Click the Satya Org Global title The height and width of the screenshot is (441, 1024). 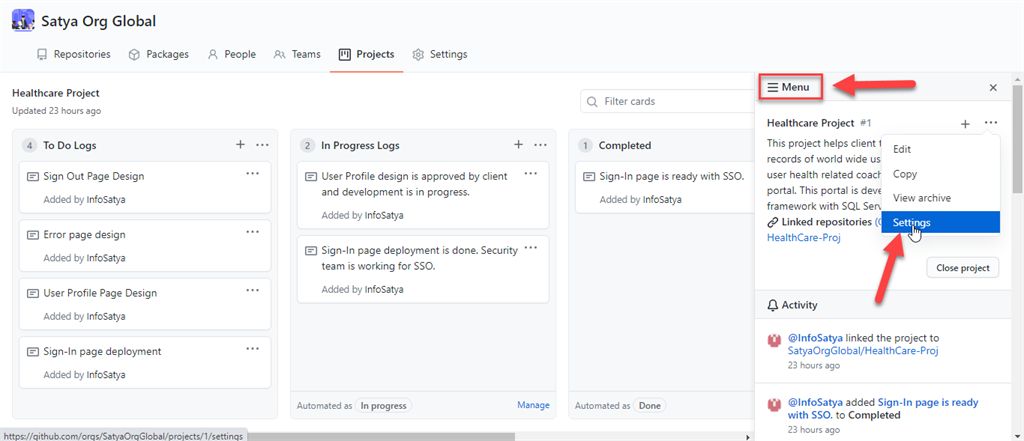tap(99, 21)
